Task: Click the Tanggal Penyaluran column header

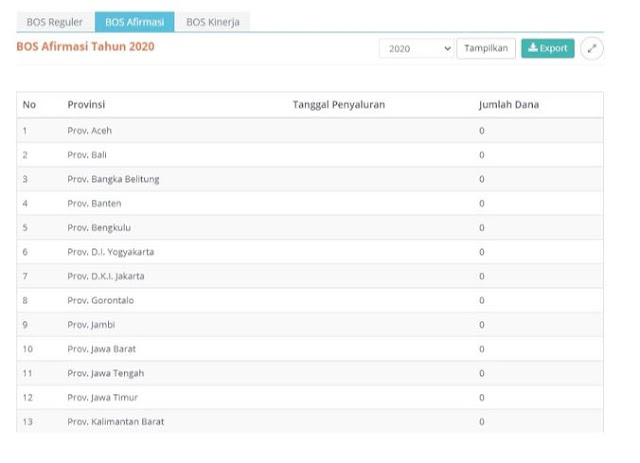Action: [x=338, y=105]
